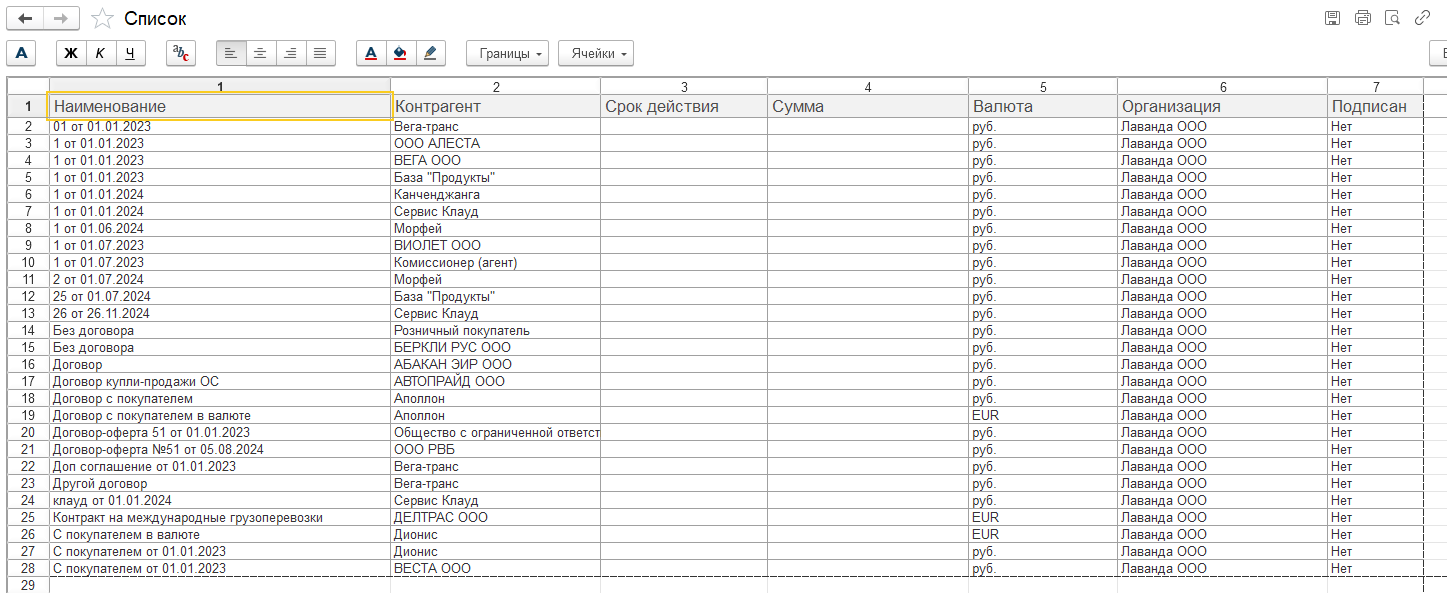Select the ДЕЛТРАС ООО cell
Viewport: 1447px width, 593px height.
pyautogui.click(x=495, y=518)
